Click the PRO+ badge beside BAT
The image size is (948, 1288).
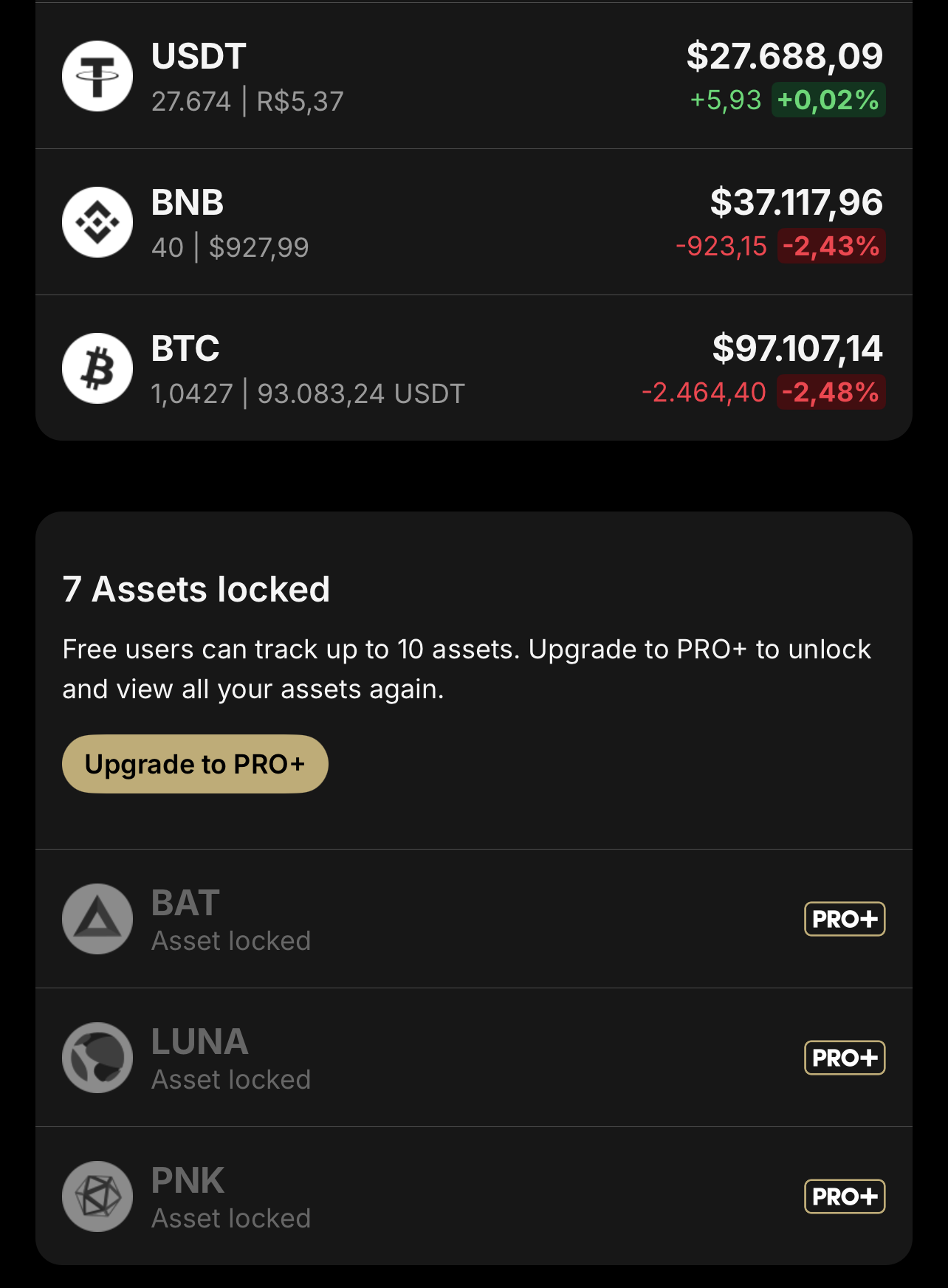[845, 919]
